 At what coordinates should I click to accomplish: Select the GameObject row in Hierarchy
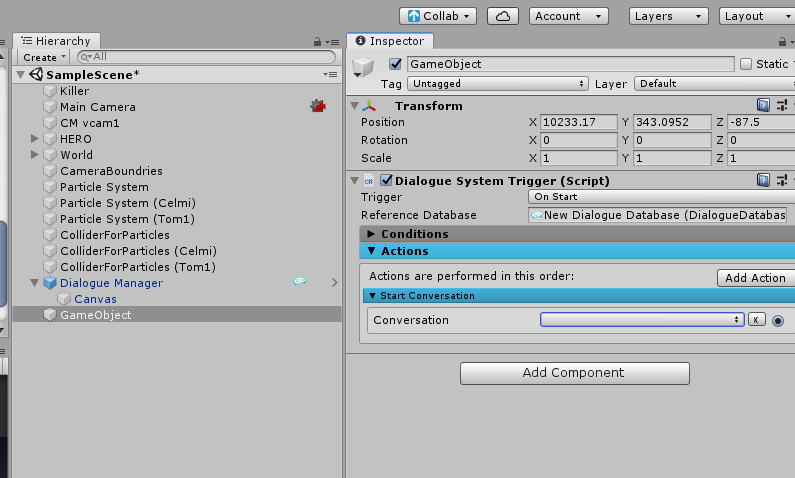(177, 315)
